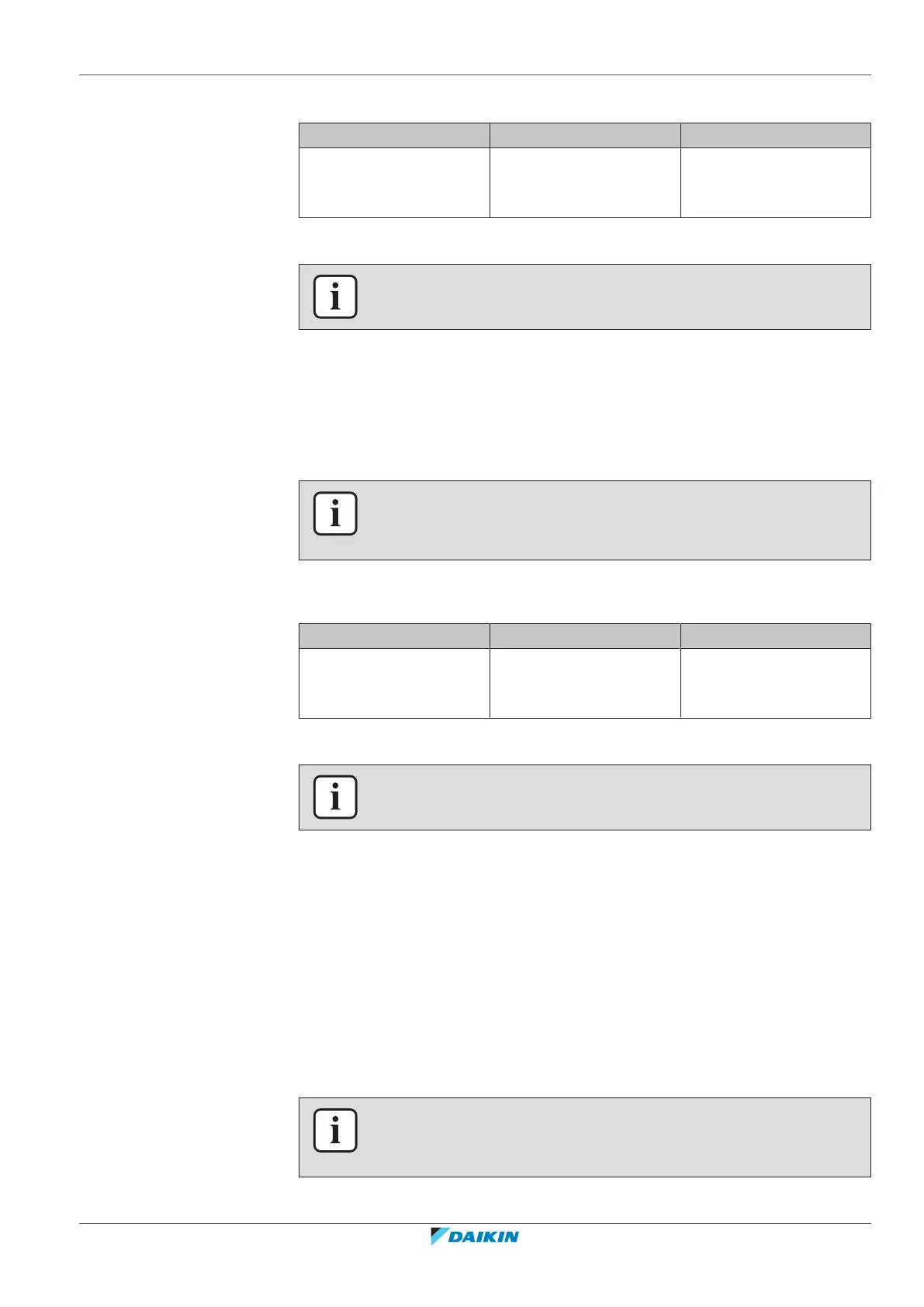Viewport: 924px width, 1307px height.
Task: Click the middle body cell of the lower table
Action: click(x=585, y=683)
